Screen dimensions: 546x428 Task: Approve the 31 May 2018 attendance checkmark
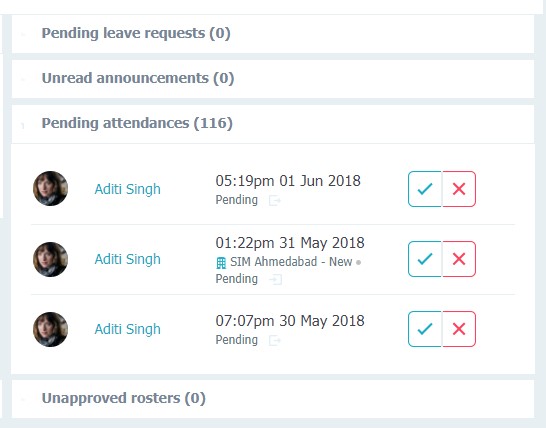(x=425, y=259)
